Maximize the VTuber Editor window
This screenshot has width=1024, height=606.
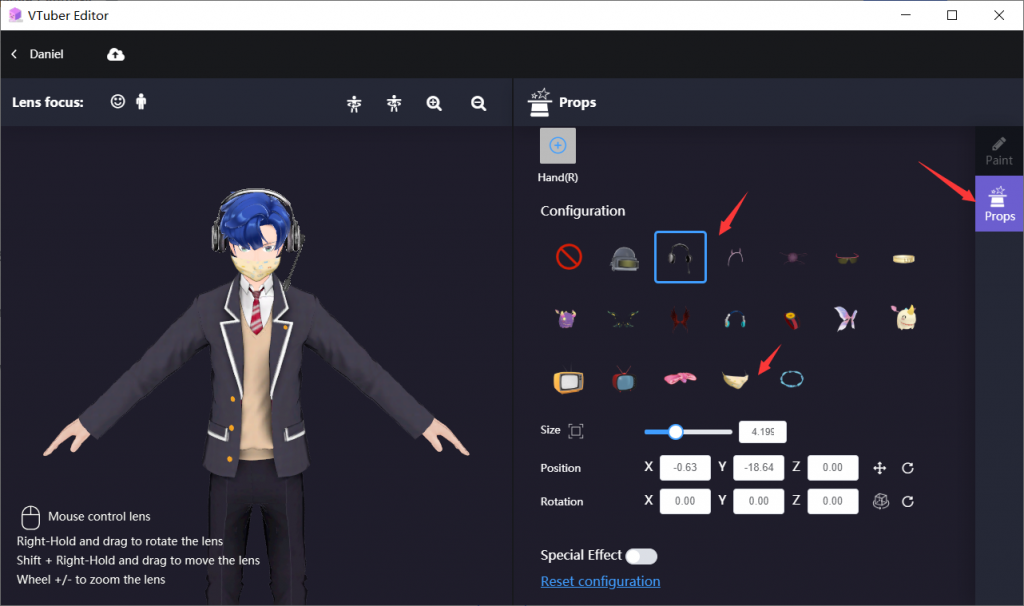[x=952, y=15]
